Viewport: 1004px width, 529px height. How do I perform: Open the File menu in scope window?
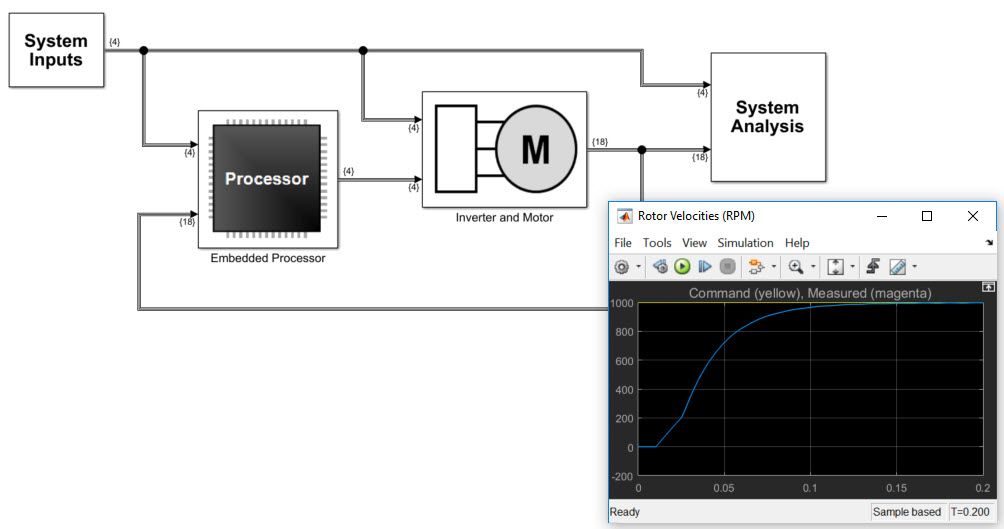pyautogui.click(x=623, y=243)
